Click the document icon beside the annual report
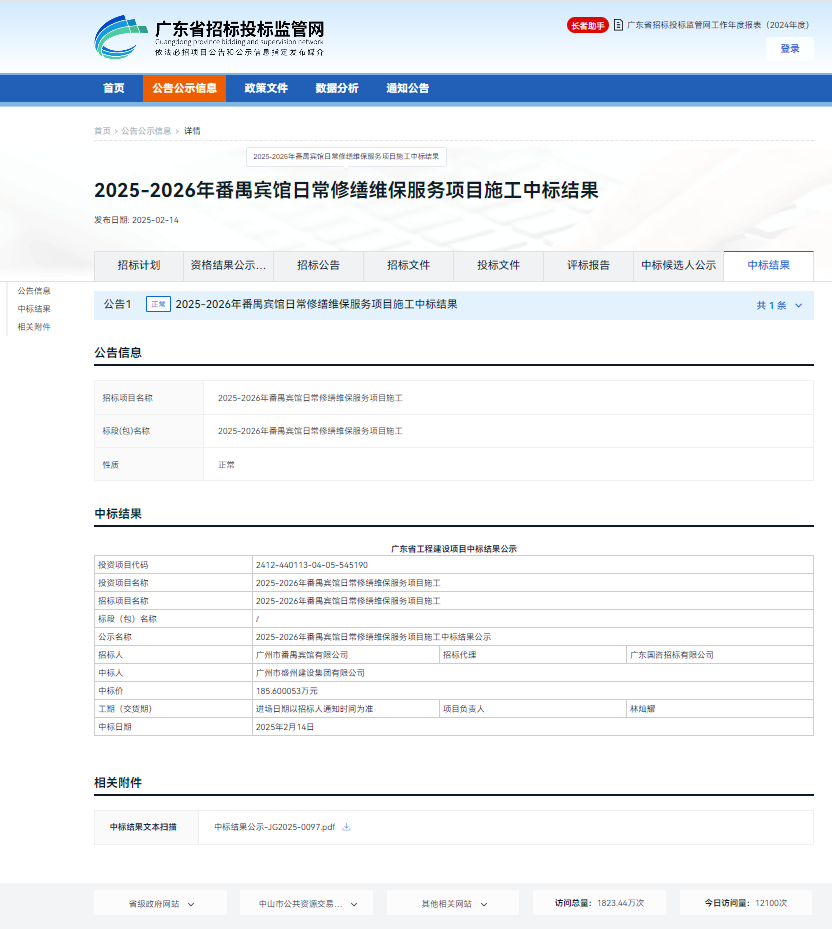Image resolution: width=832 pixels, height=929 pixels. tap(618, 25)
